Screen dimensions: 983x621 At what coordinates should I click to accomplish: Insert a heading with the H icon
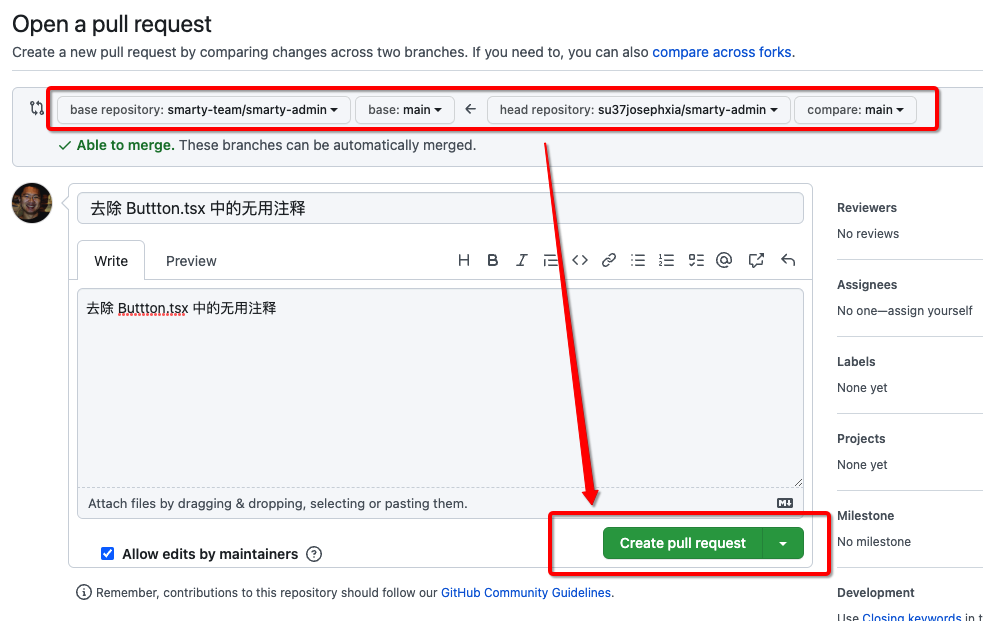tap(464, 260)
